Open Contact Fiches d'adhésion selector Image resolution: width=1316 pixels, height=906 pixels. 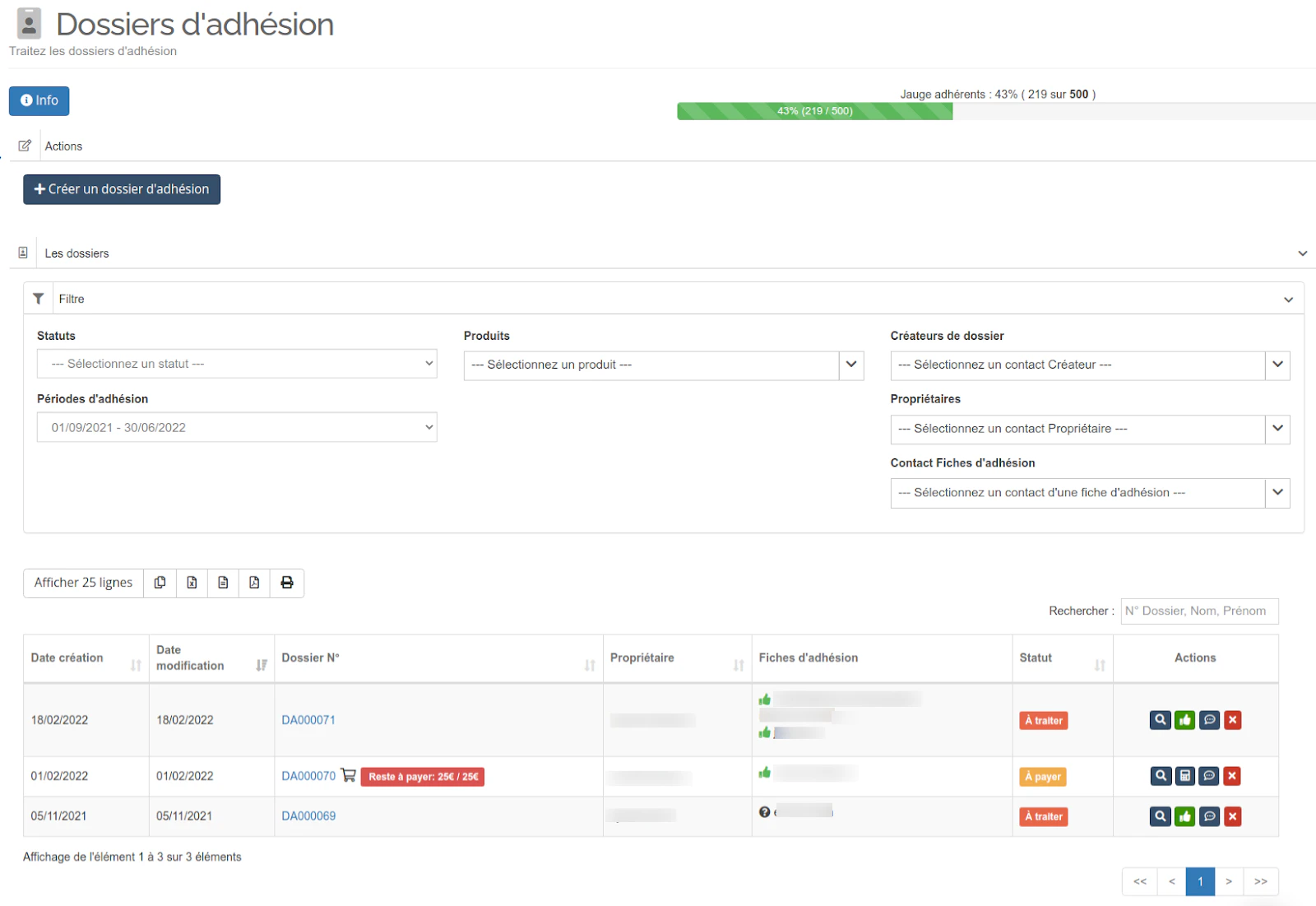[x=1090, y=493]
